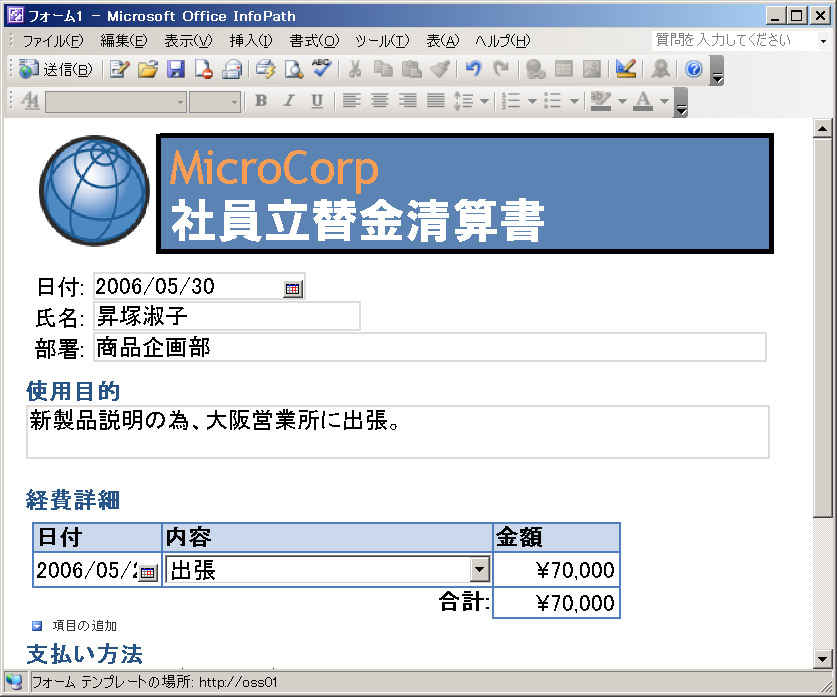Justify the text
The image size is (837, 697).
(436, 100)
